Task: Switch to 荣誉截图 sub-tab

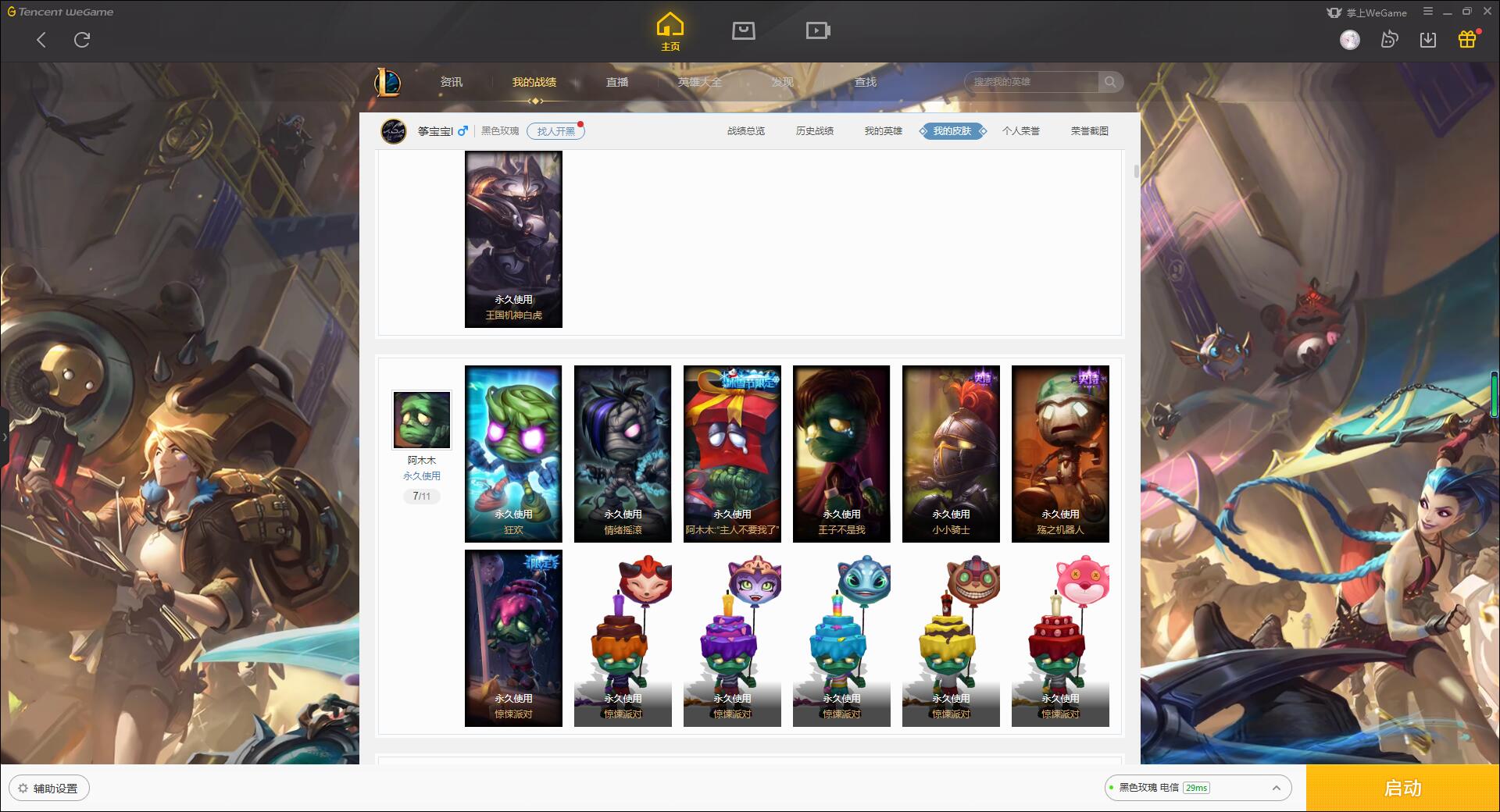Action: click(x=1090, y=131)
